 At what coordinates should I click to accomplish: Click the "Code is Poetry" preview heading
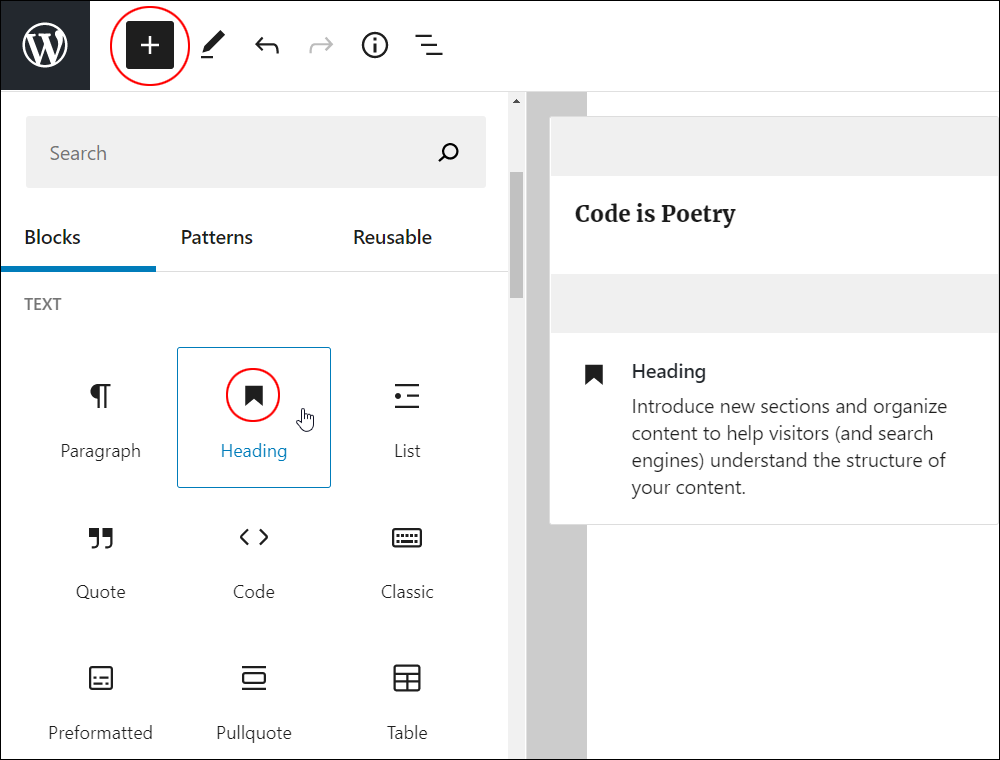click(x=655, y=214)
